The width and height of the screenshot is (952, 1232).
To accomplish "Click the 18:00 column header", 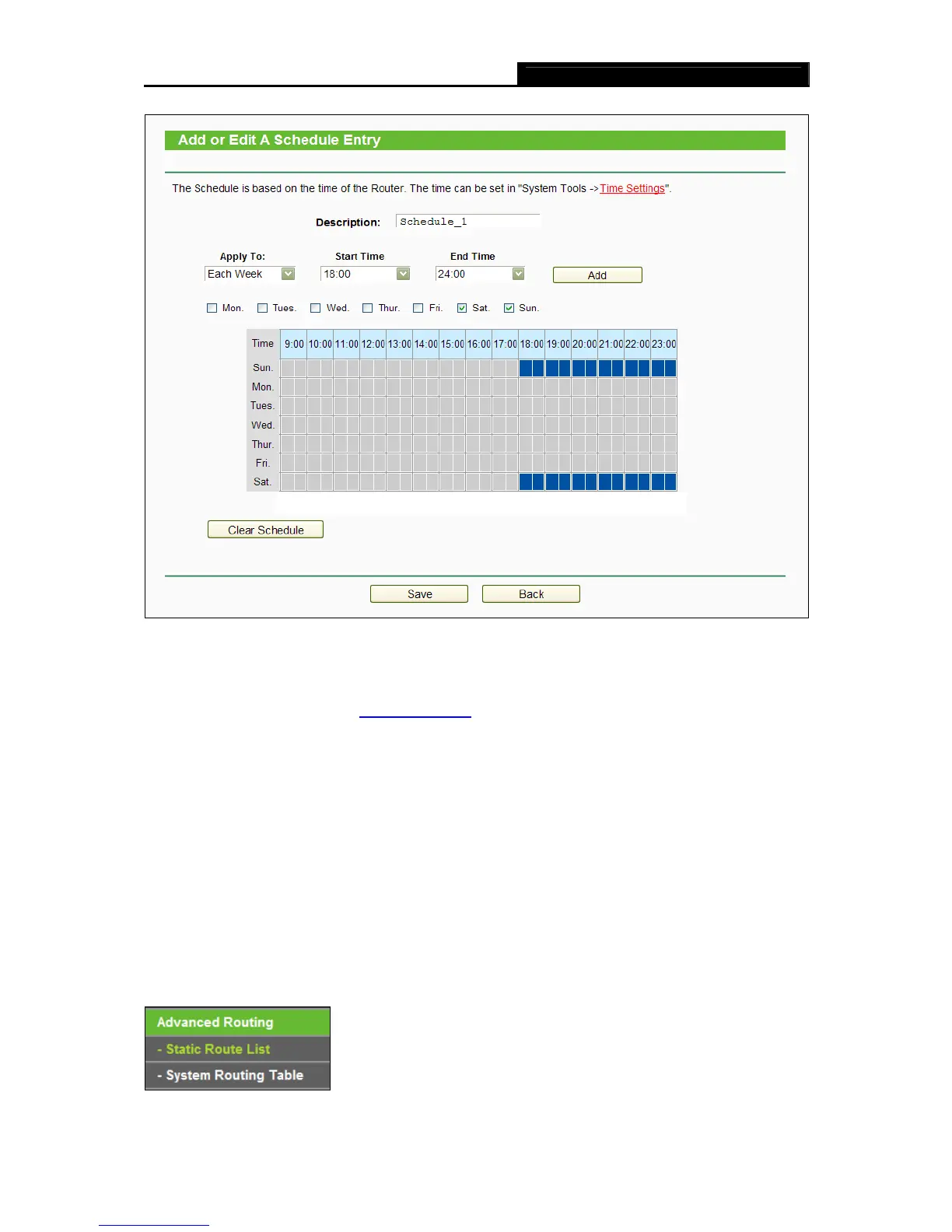I will (x=532, y=344).
